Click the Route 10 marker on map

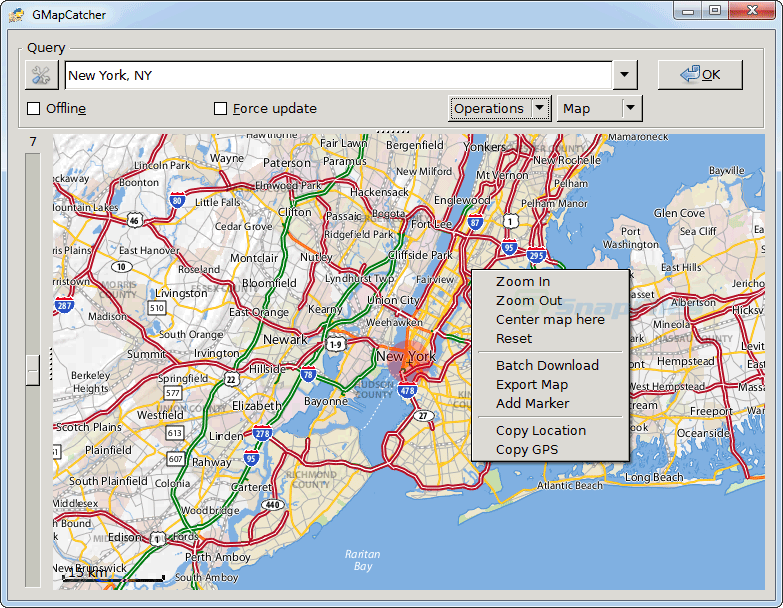tap(121, 267)
